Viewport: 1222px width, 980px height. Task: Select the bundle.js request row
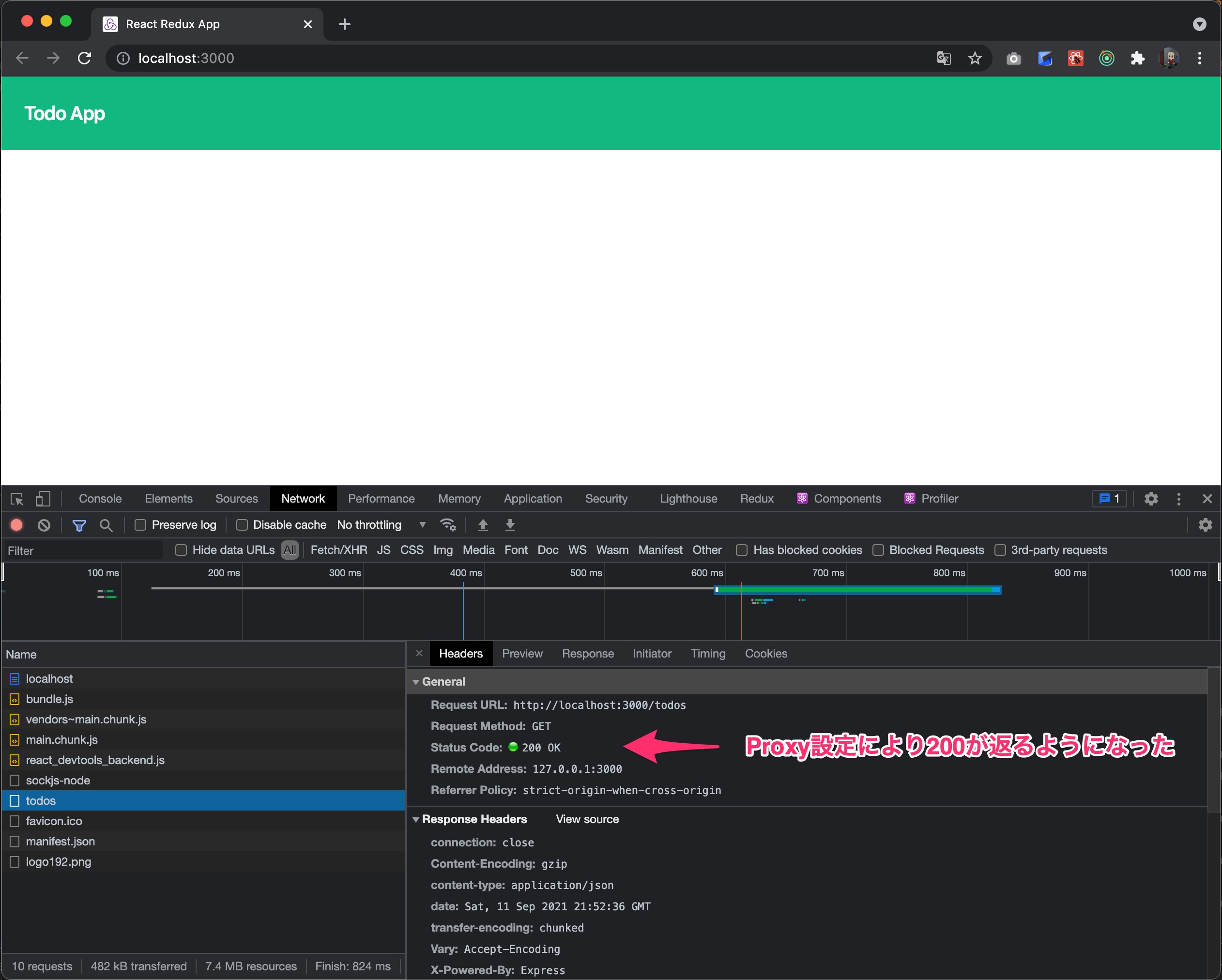pyautogui.click(x=203, y=700)
